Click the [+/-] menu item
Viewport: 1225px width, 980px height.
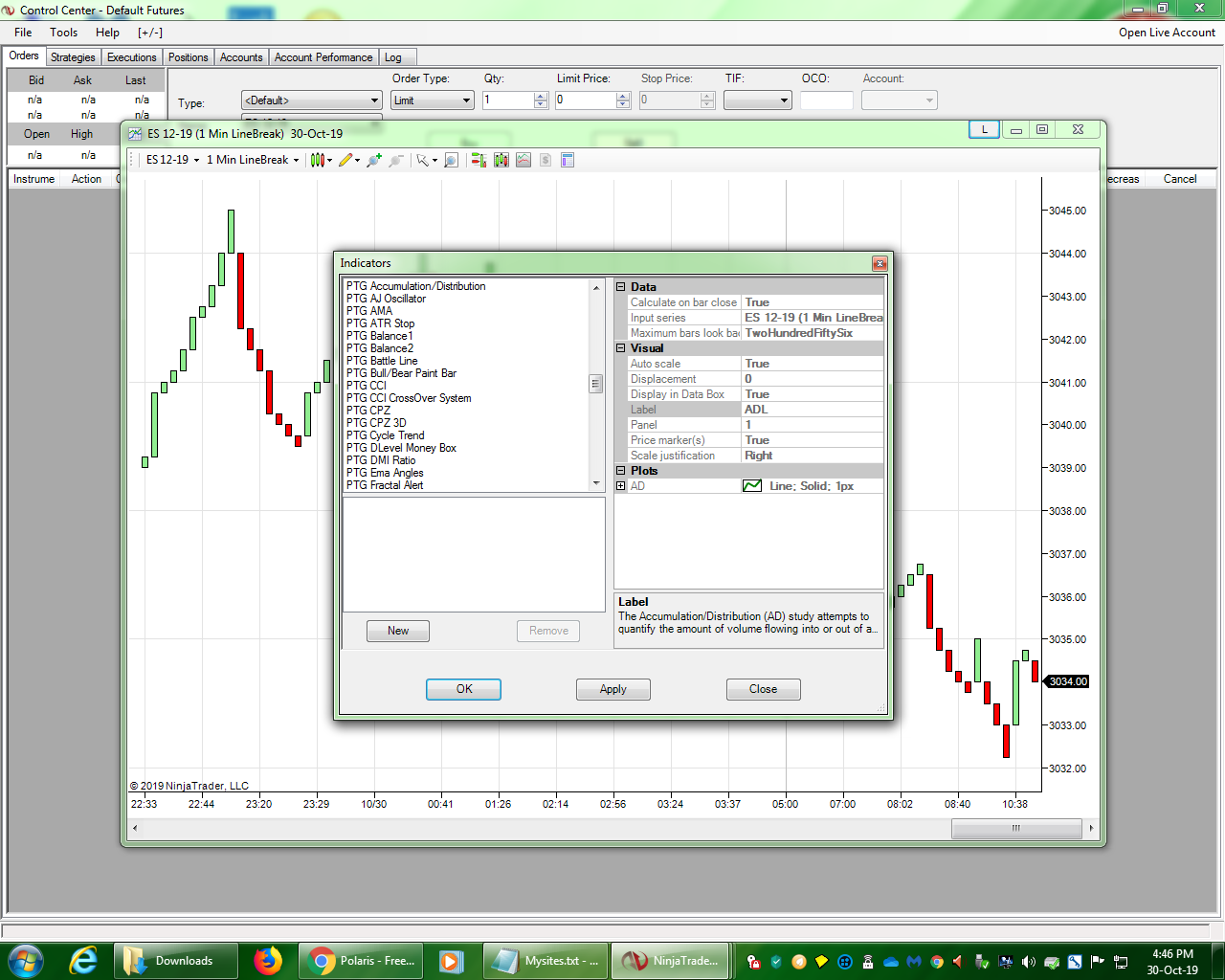click(x=150, y=33)
